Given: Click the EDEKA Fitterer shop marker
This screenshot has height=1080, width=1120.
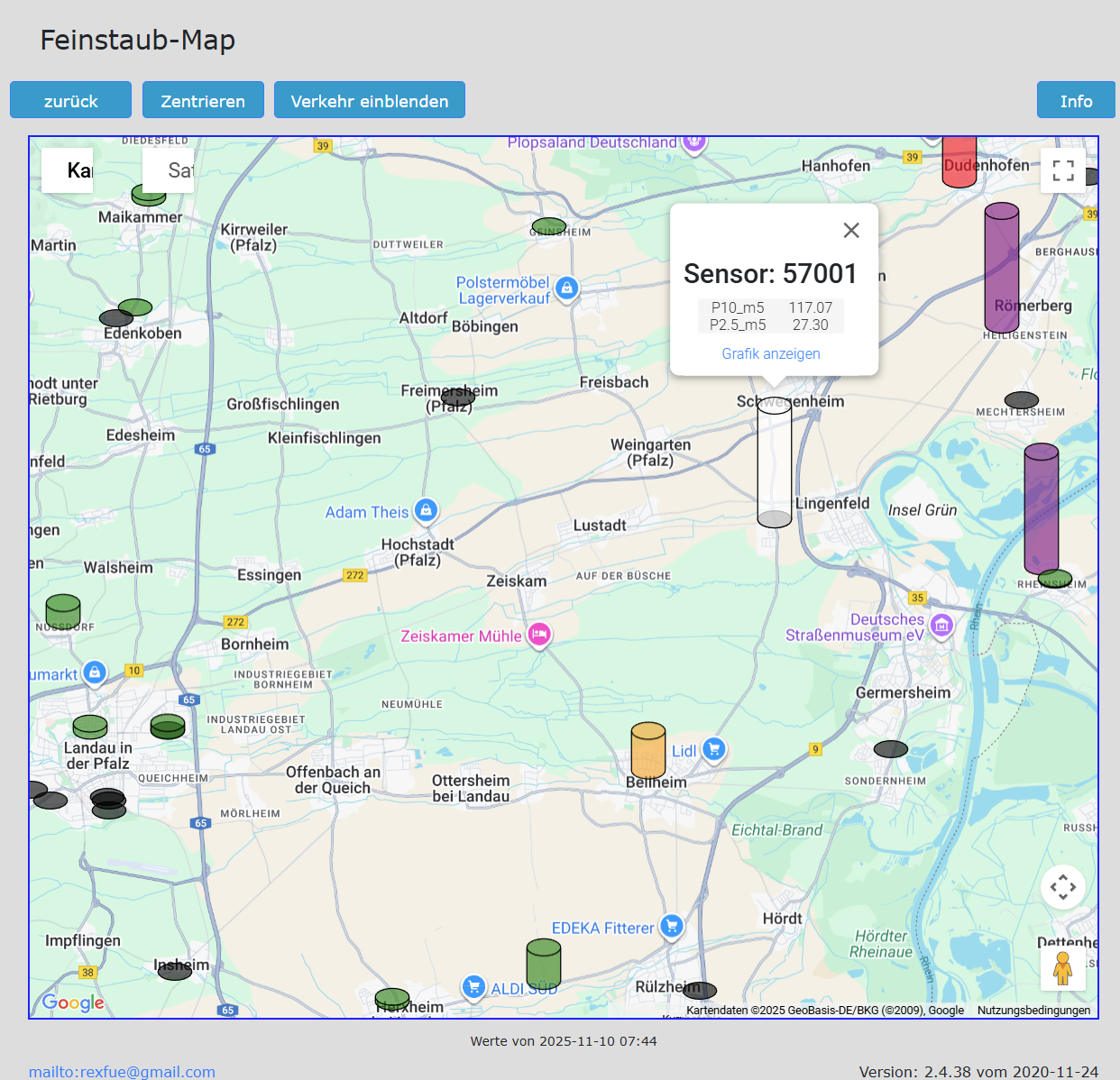Looking at the screenshot, I should pos(671,926).
